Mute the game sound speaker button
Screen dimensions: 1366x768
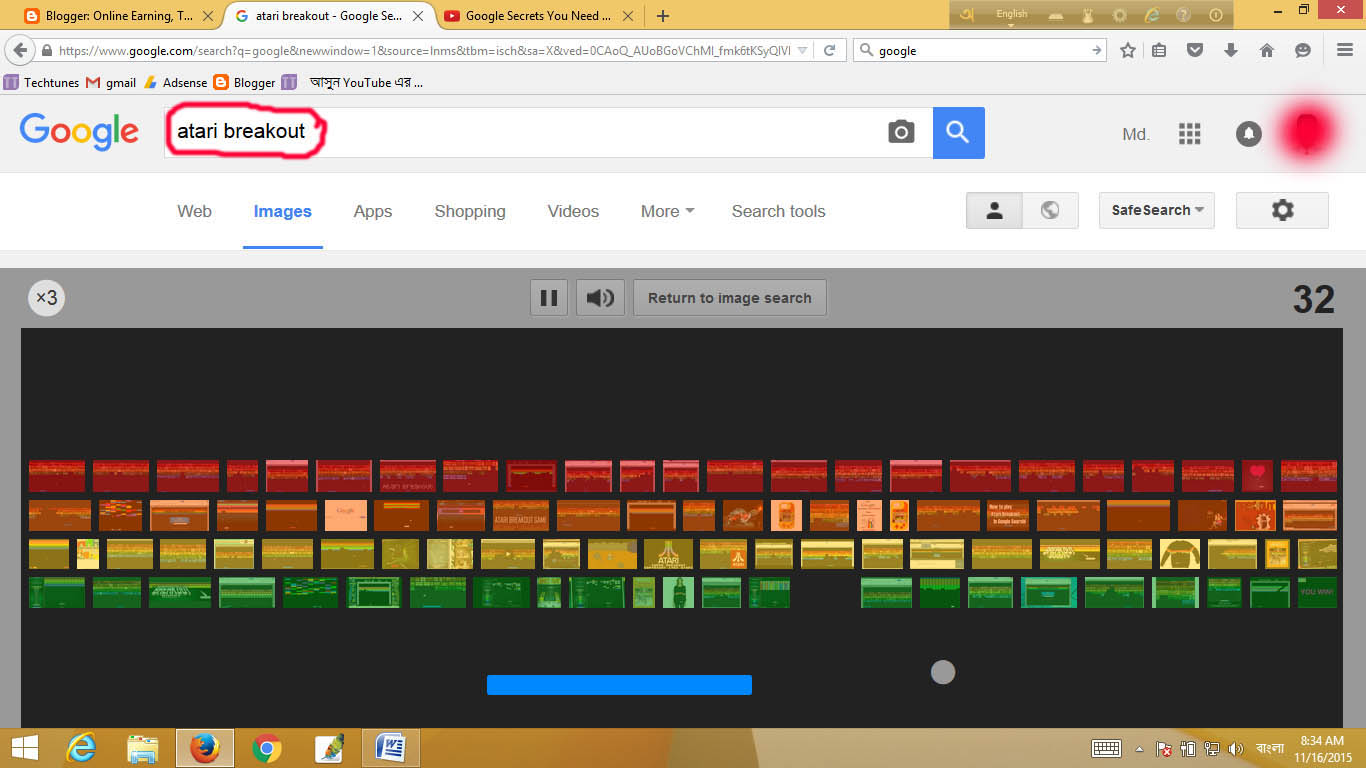pyautogui.click(x=600, y=298)
